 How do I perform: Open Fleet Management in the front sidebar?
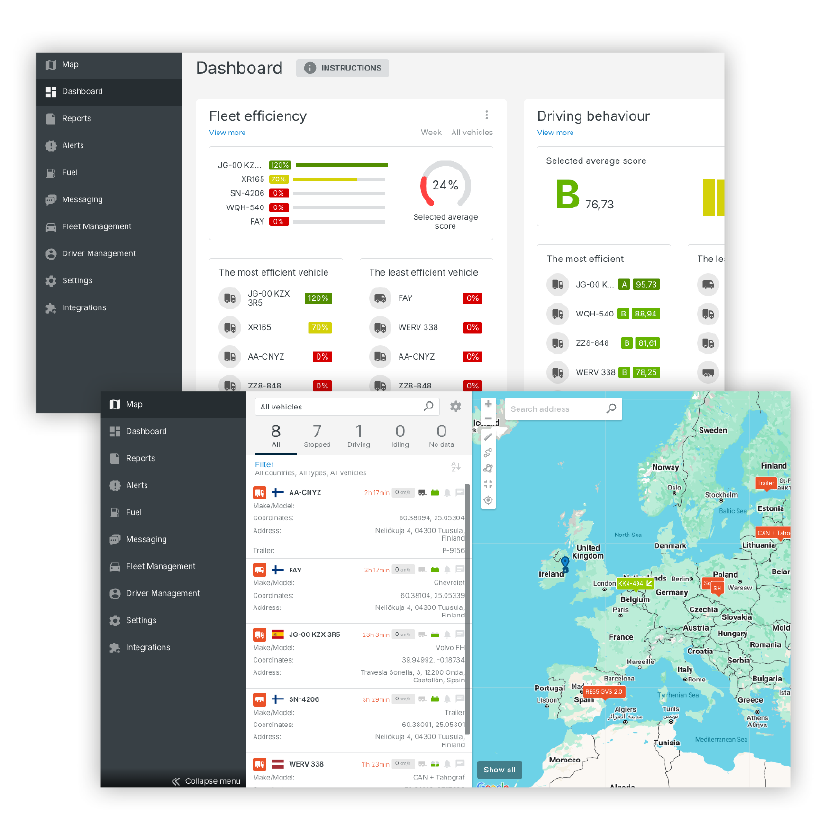point(160,566)
